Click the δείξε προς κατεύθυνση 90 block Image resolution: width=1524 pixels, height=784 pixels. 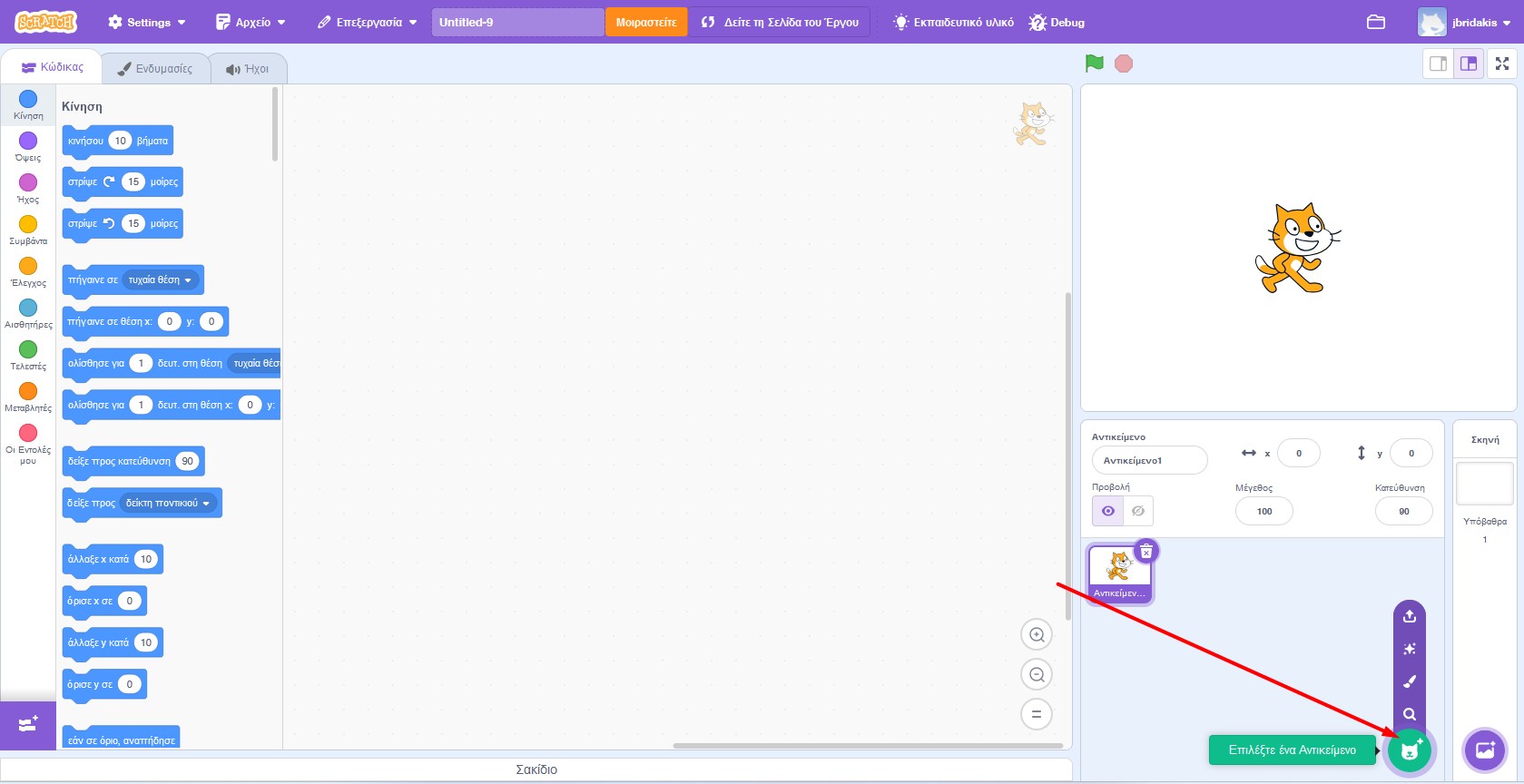pos(133,461)
